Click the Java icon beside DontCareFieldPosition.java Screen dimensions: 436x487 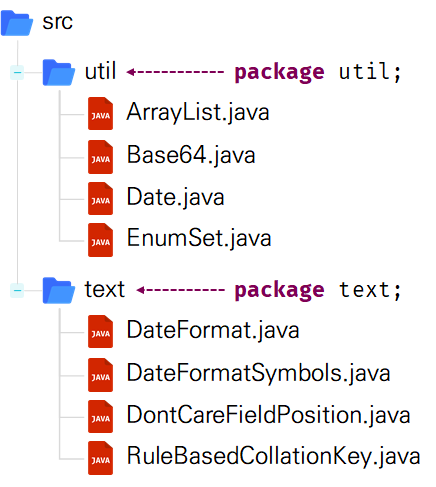(100, 416)
